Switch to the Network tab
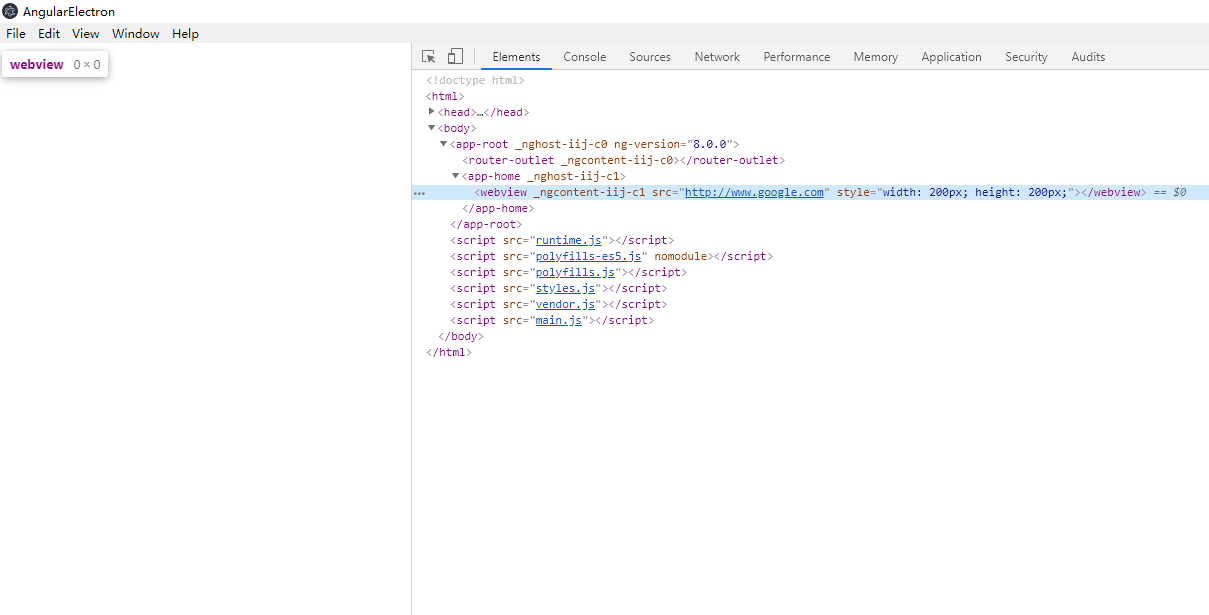 (x=716, y=57)
